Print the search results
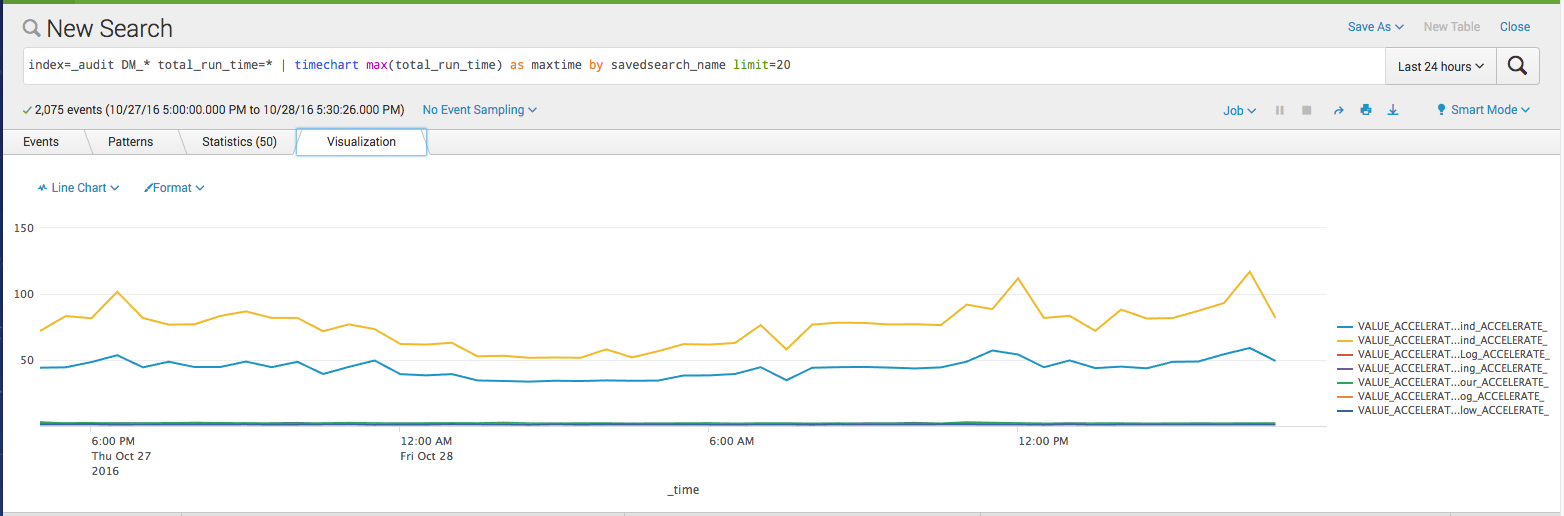 point(1365,110)
